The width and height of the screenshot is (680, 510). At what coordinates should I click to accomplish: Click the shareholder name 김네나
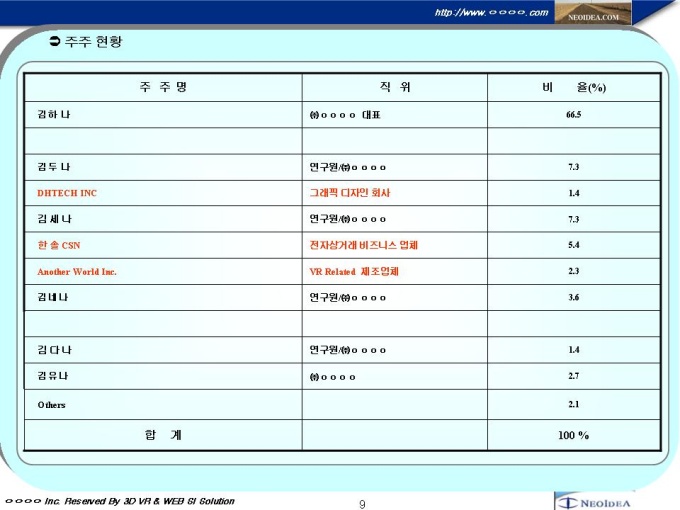point(53,297)
